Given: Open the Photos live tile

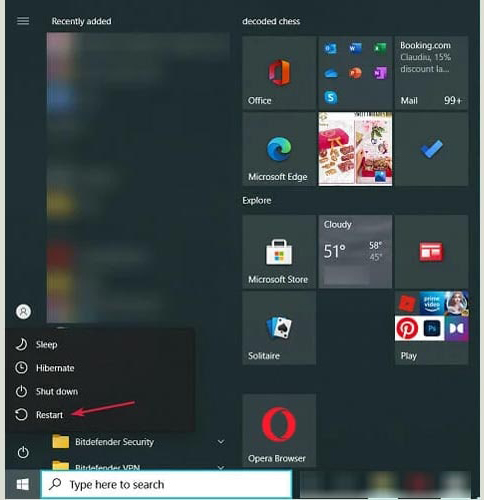Looking at the screenshot, I should [355, 149].
